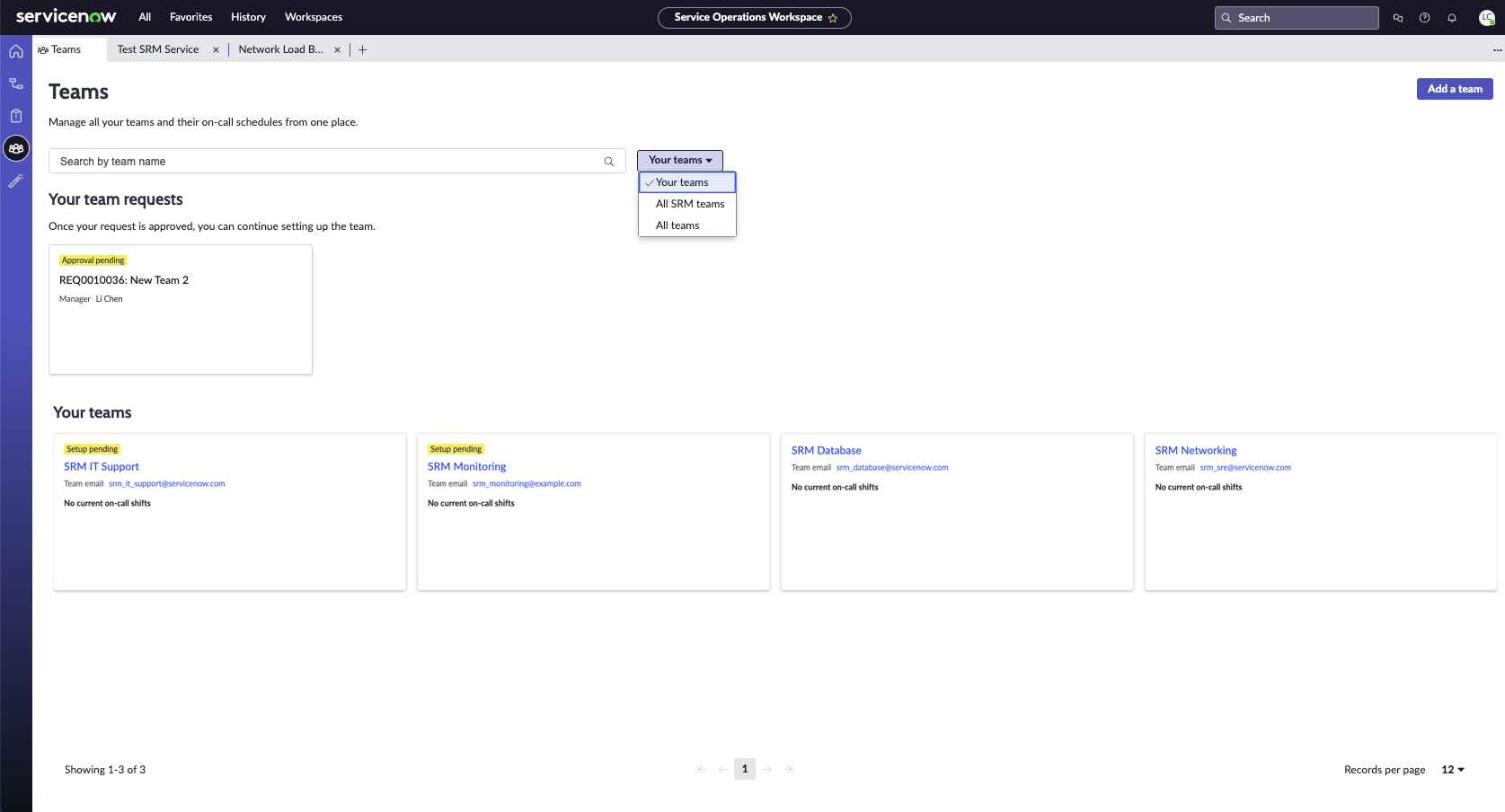Click page 1 button

(745, 769)
